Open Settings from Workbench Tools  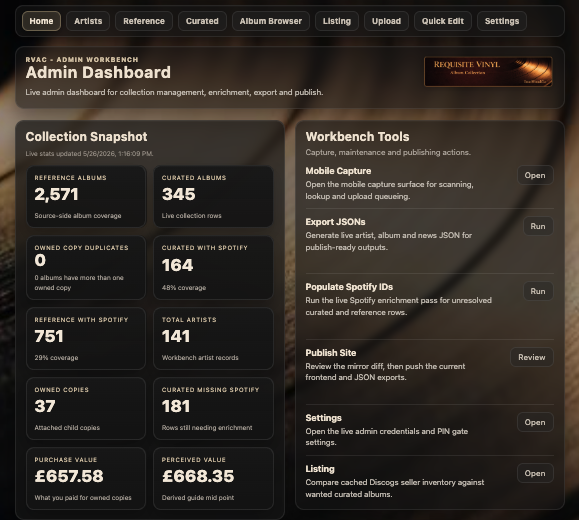click(x=535, y=422)
